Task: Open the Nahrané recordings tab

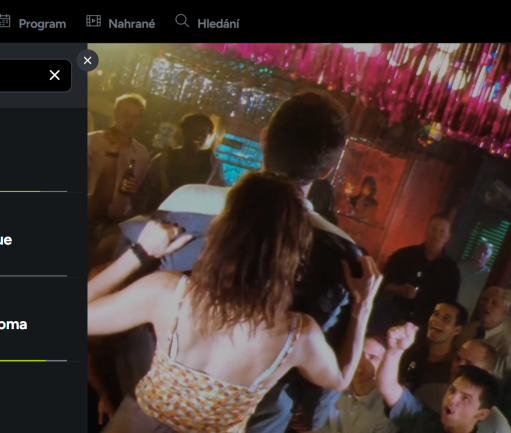Action: coord(132,24)
